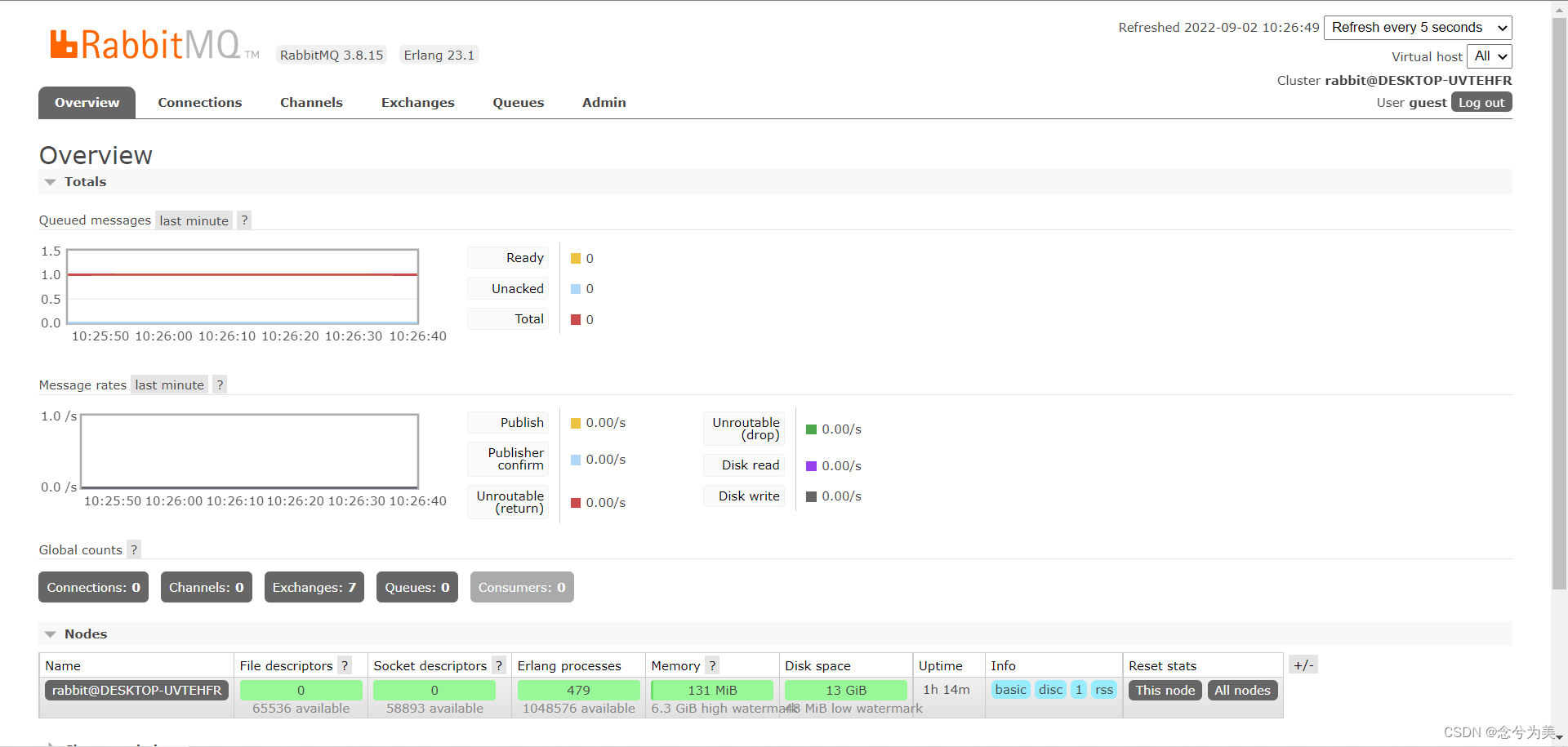Click the Consumers: 0 count button
Image resolution: width=1568 pixels, height=747 pixels.
(x=522, y=587)
